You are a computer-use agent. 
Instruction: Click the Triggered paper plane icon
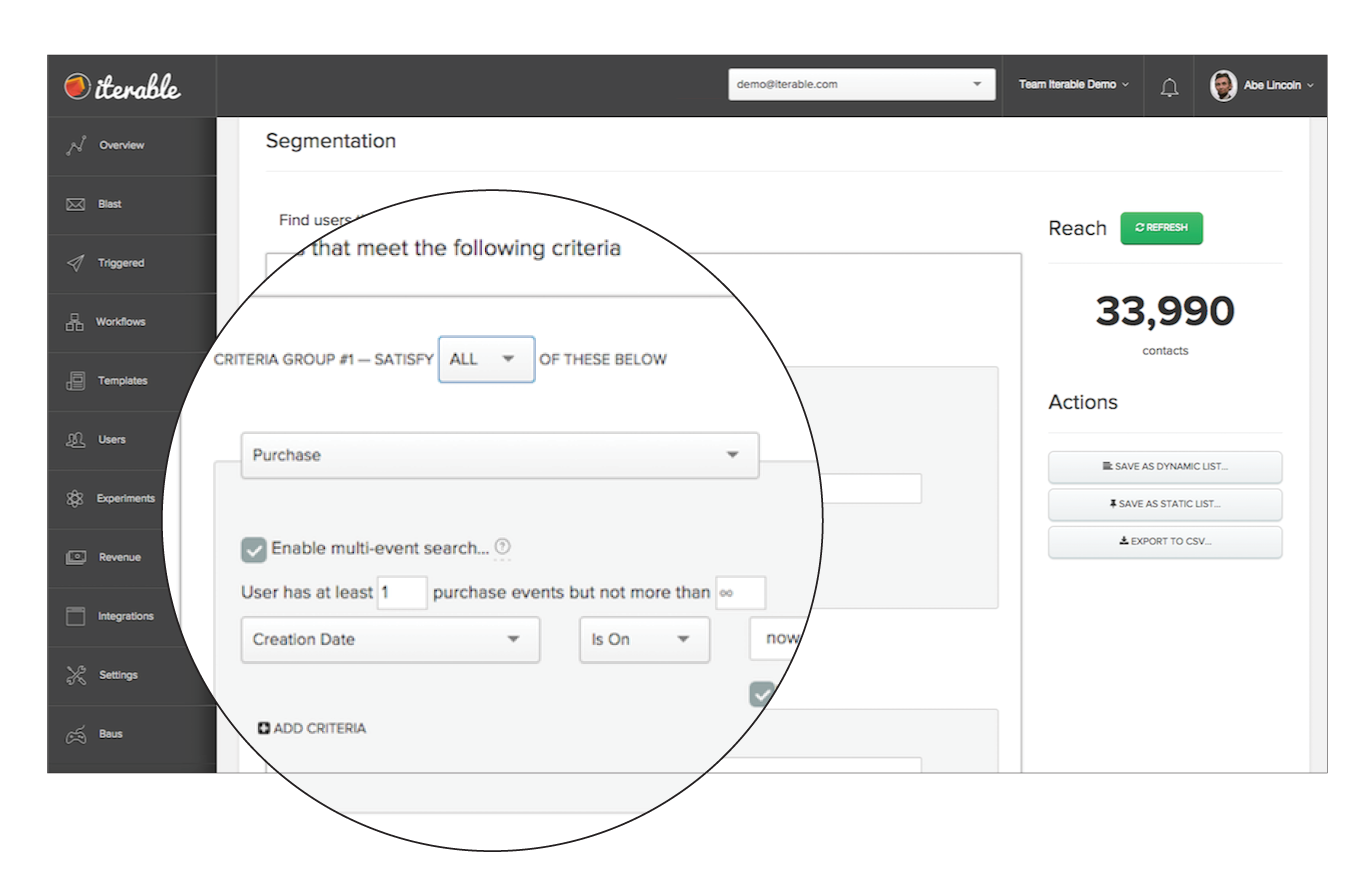(75, 264)
